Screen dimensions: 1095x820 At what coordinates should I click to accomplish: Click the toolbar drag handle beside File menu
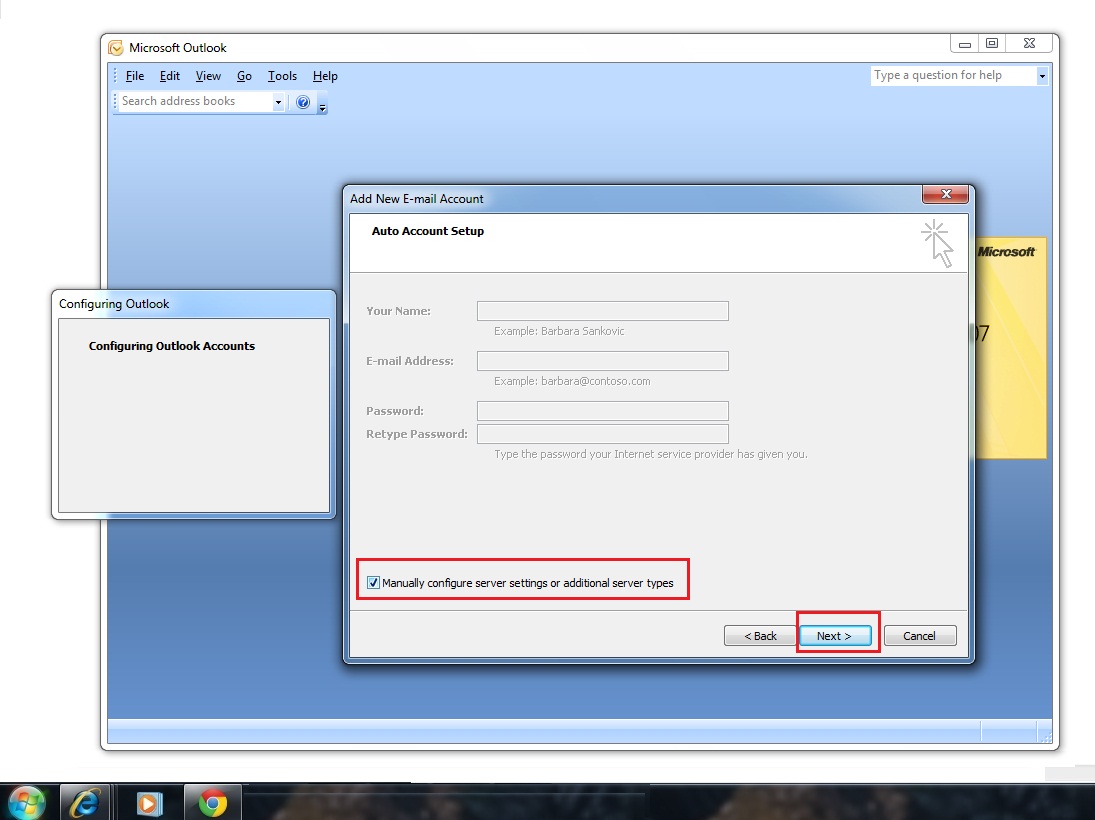(115, 75)
